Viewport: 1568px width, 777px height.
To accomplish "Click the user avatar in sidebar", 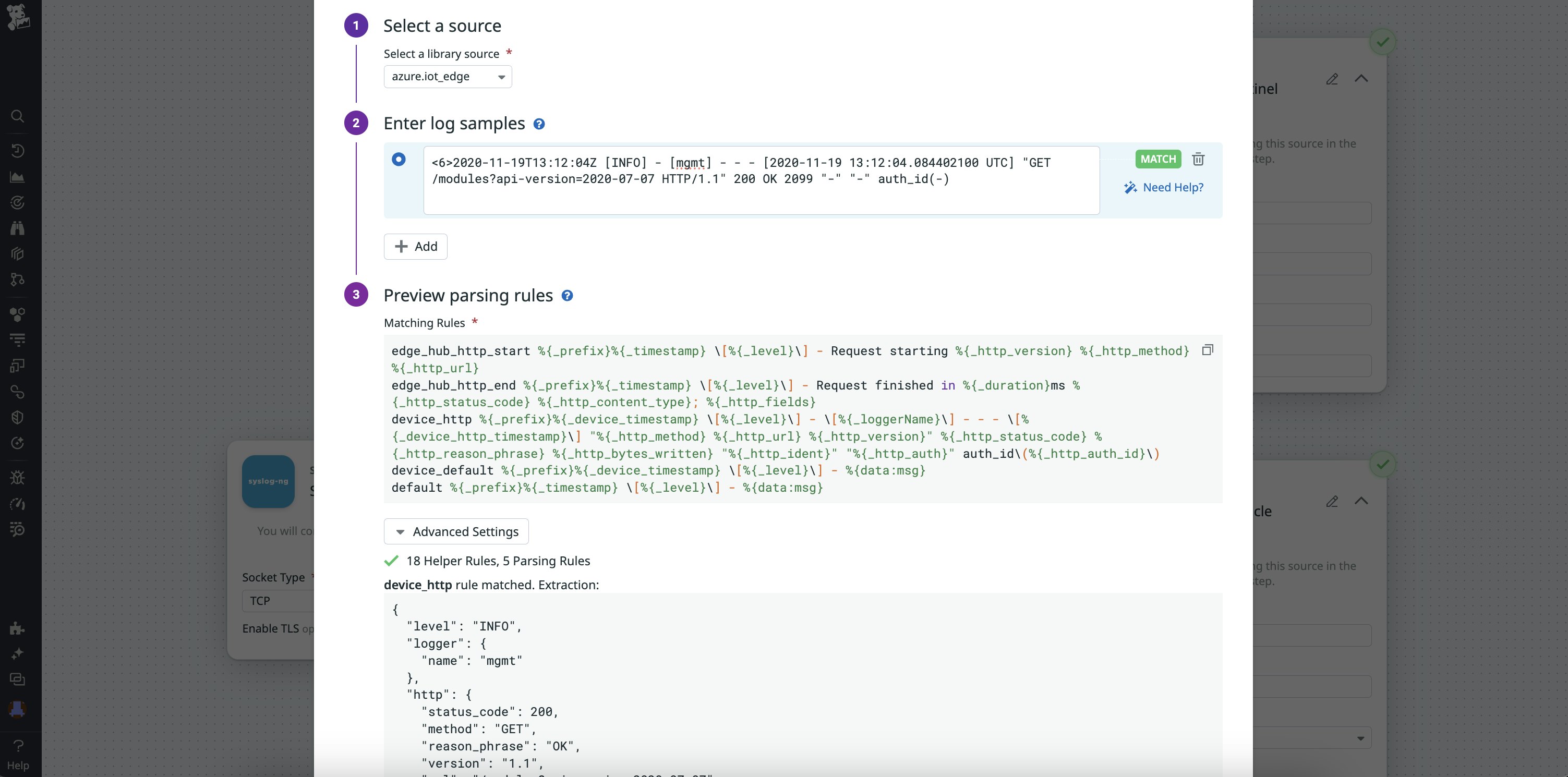I will (18, 709).
